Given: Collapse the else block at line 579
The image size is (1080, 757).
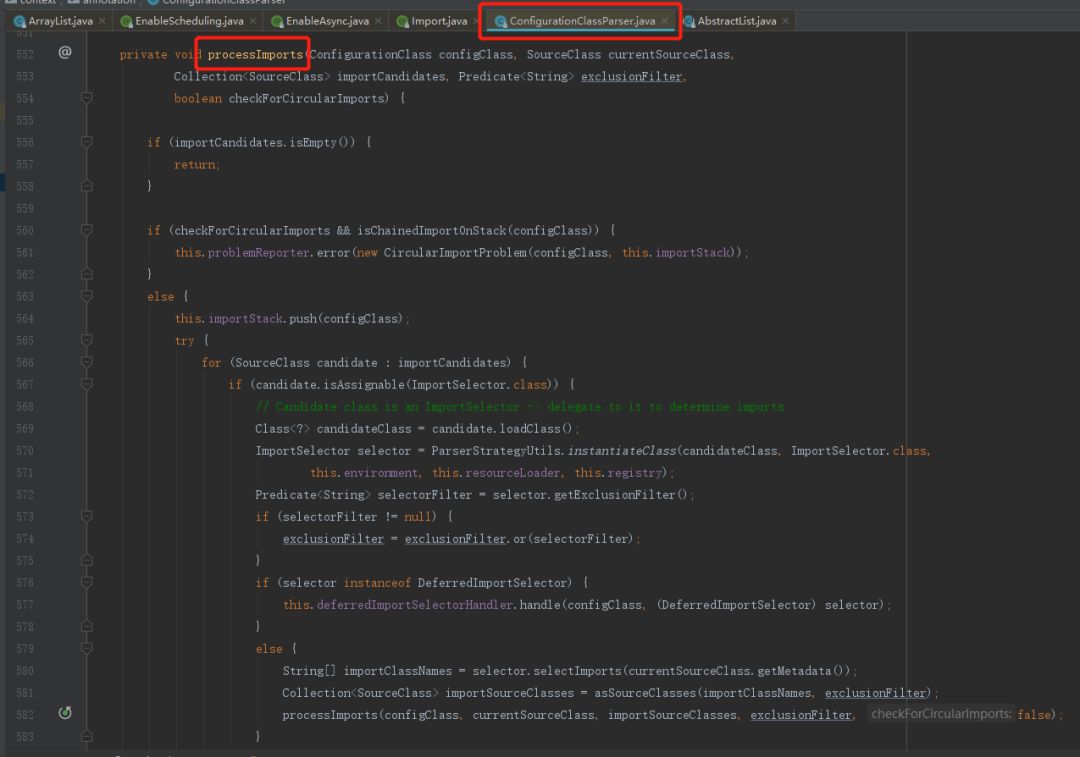Looking at the screenshot, I should tap(87, 648).
